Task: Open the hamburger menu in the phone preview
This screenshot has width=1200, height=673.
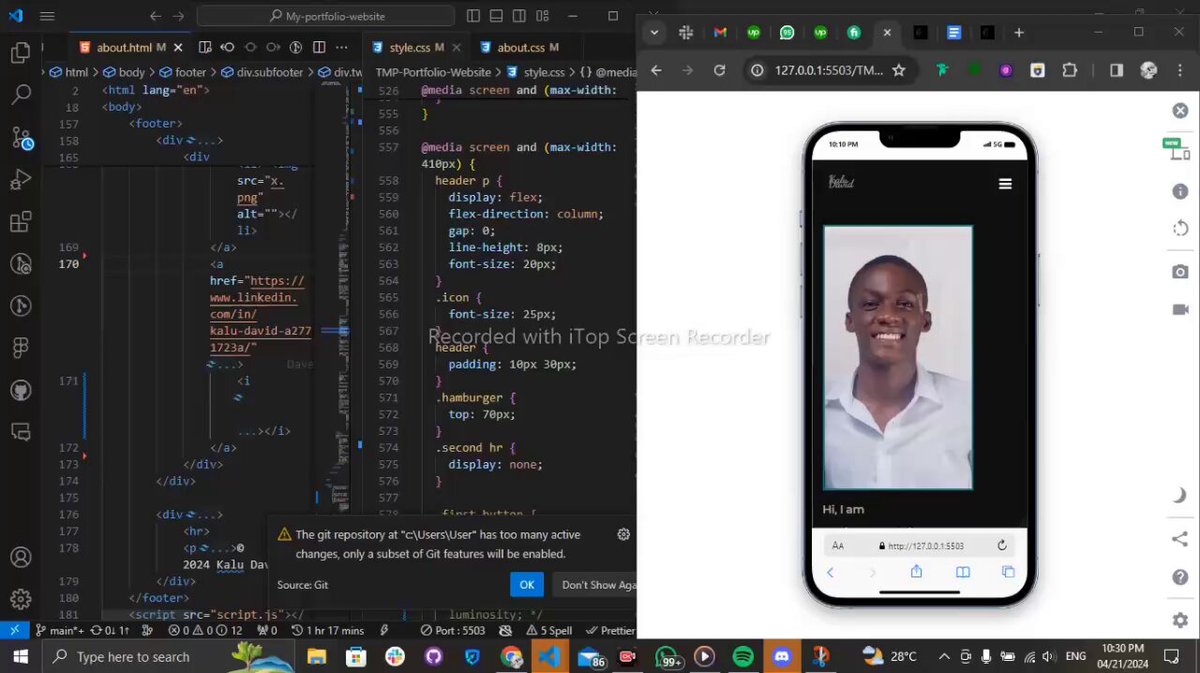Action: pos(1005,184)
